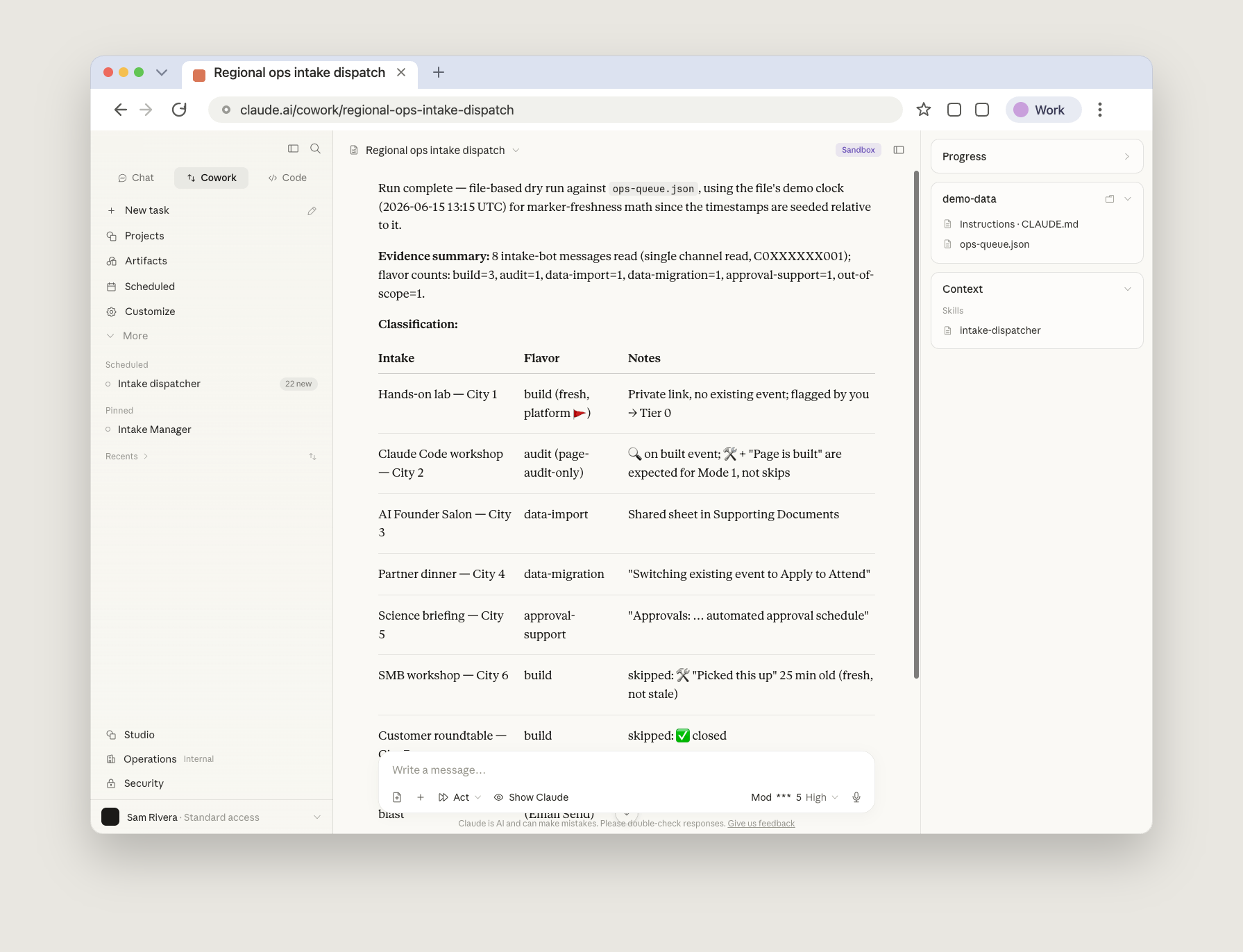The width and height of the screenshot is (1243, 952).
Task: Click the 22 new badge
Action: tap(298, 384)
